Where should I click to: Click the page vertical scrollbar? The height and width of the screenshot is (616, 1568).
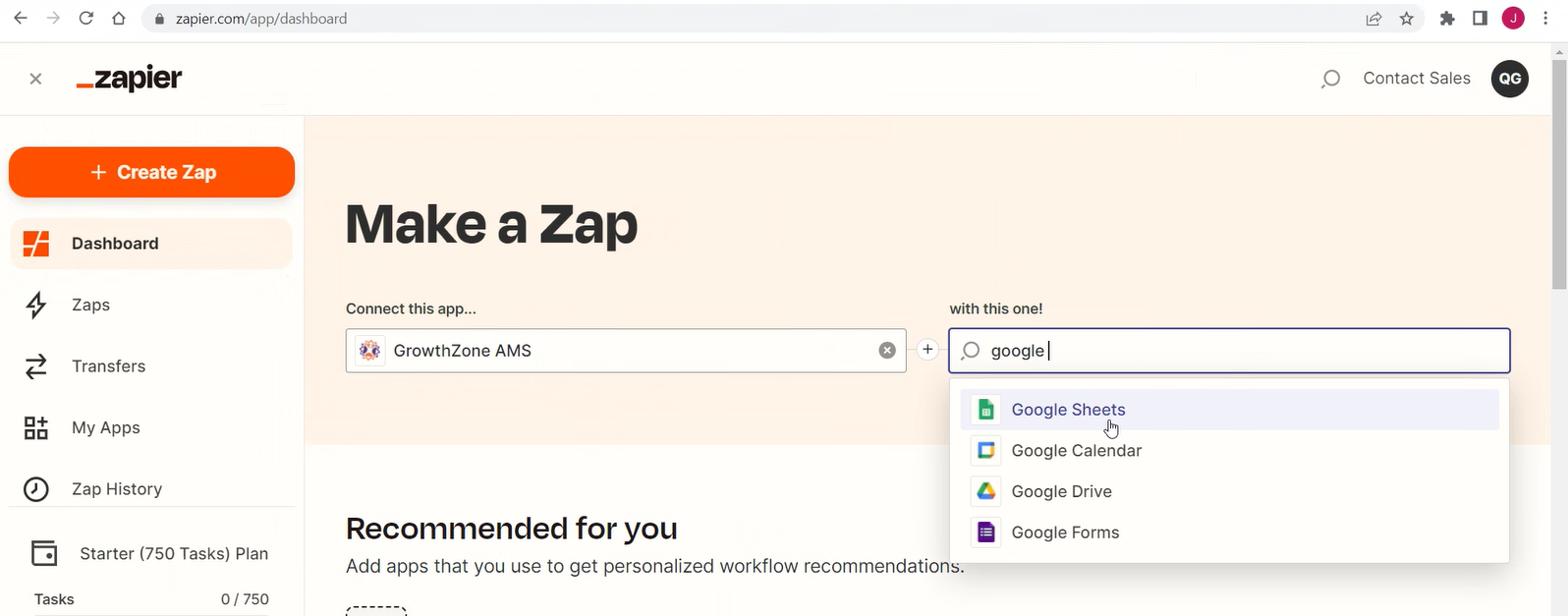pyautogui.click(x=1559, y=175)
